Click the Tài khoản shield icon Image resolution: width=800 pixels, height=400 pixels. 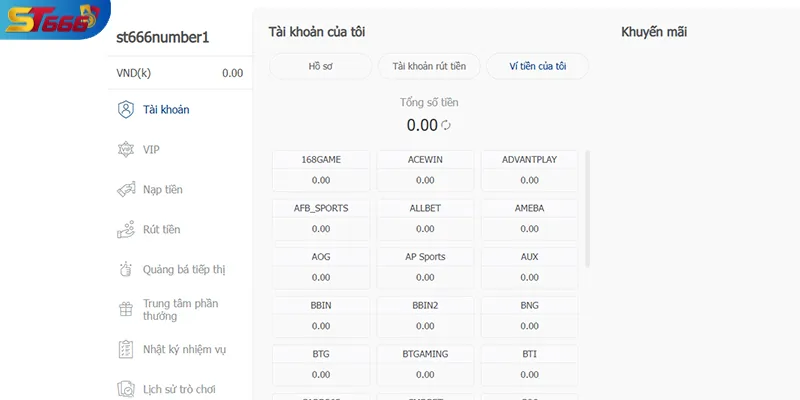125,109
